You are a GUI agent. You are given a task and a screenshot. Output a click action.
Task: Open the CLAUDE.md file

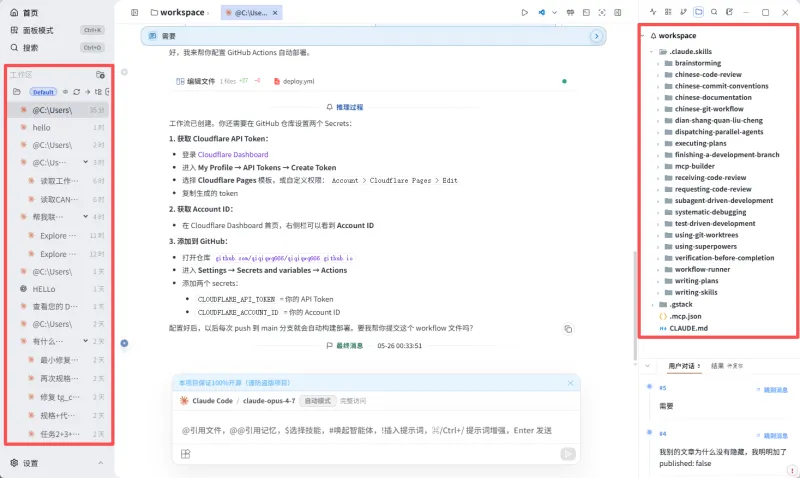click(x=684, y=329)
